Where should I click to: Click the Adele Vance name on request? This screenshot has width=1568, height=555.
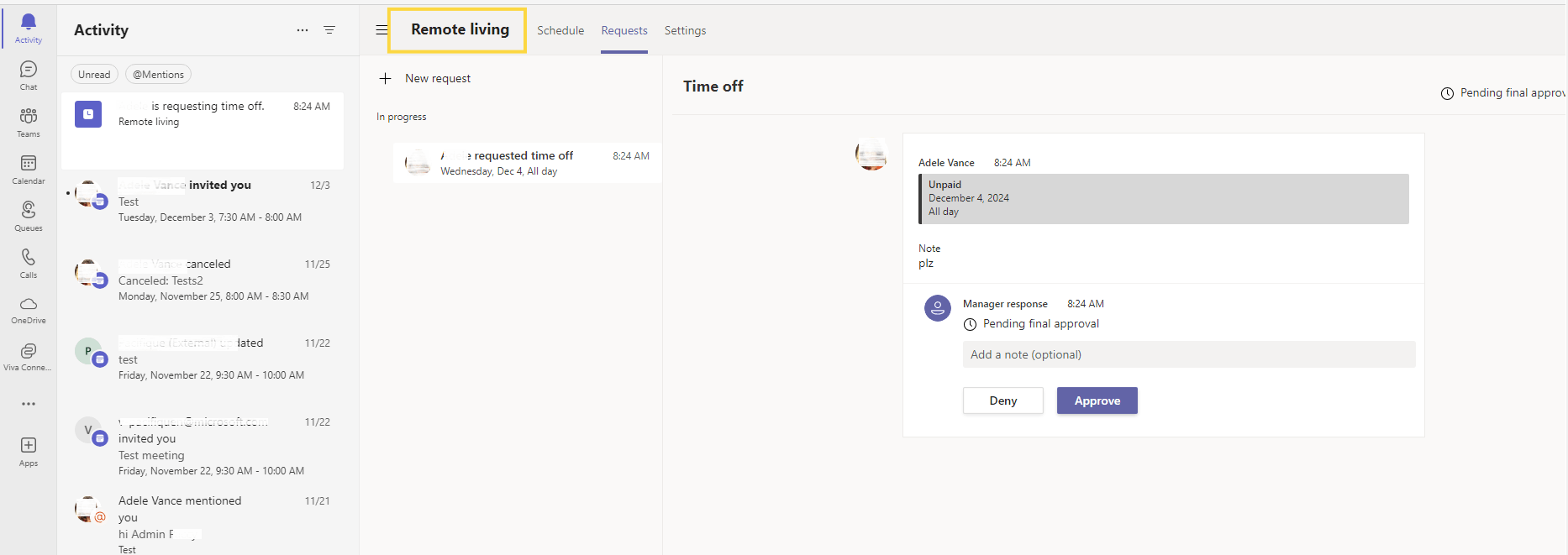[946, 163]
